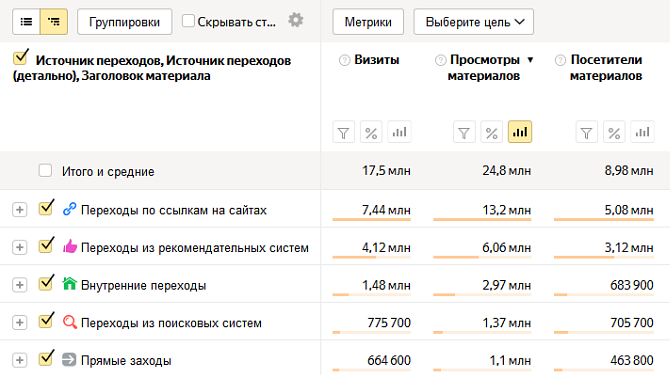The image size is (670, 375).
Task: Open table settings gear icon
Action: tap(296, 20)
